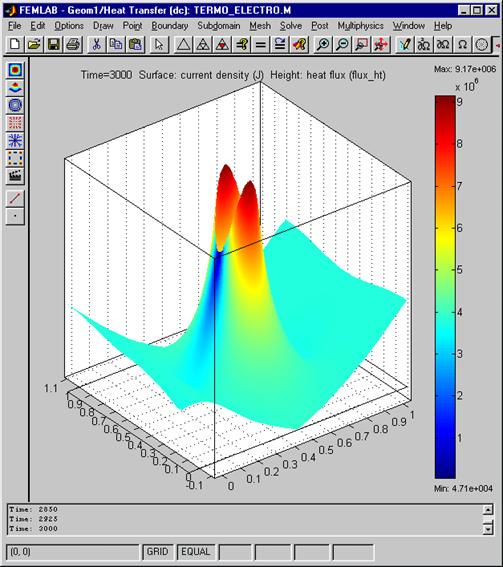Open the Multiphysics menu
Image resolution: width=503 pixels, height=567 pixels.
(x=361, y=26)
